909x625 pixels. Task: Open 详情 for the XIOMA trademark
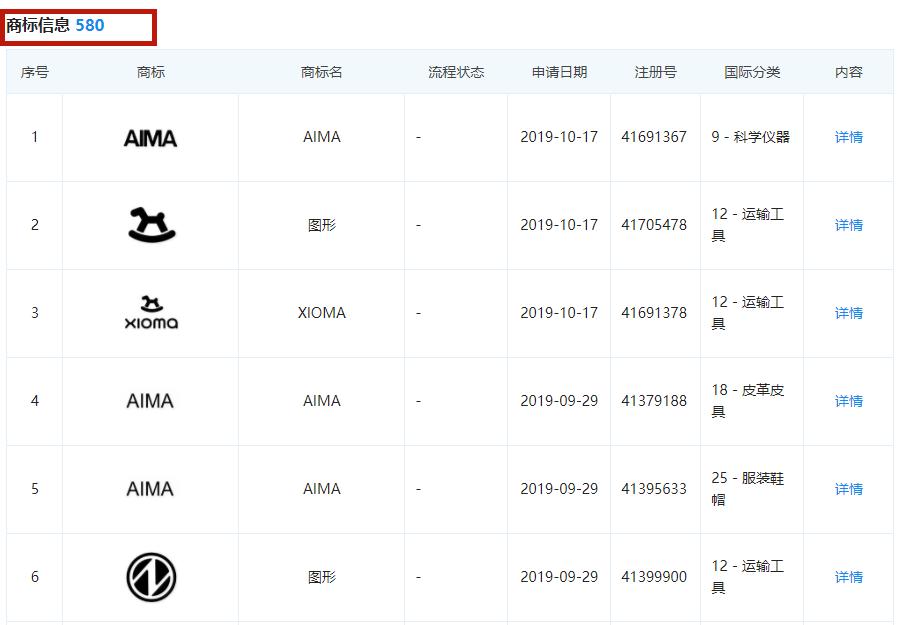(x=848, y=312)
